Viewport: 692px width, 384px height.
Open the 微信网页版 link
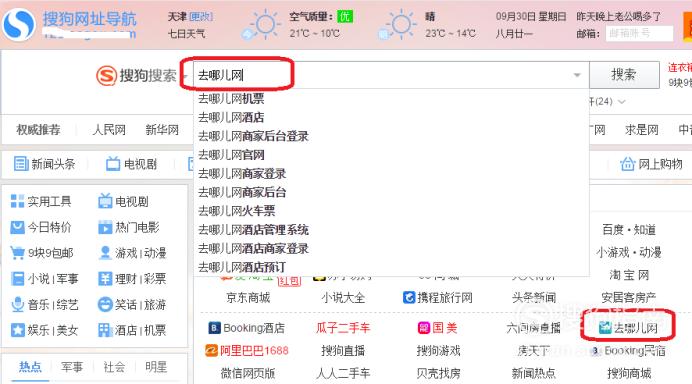tap(248, 374)
